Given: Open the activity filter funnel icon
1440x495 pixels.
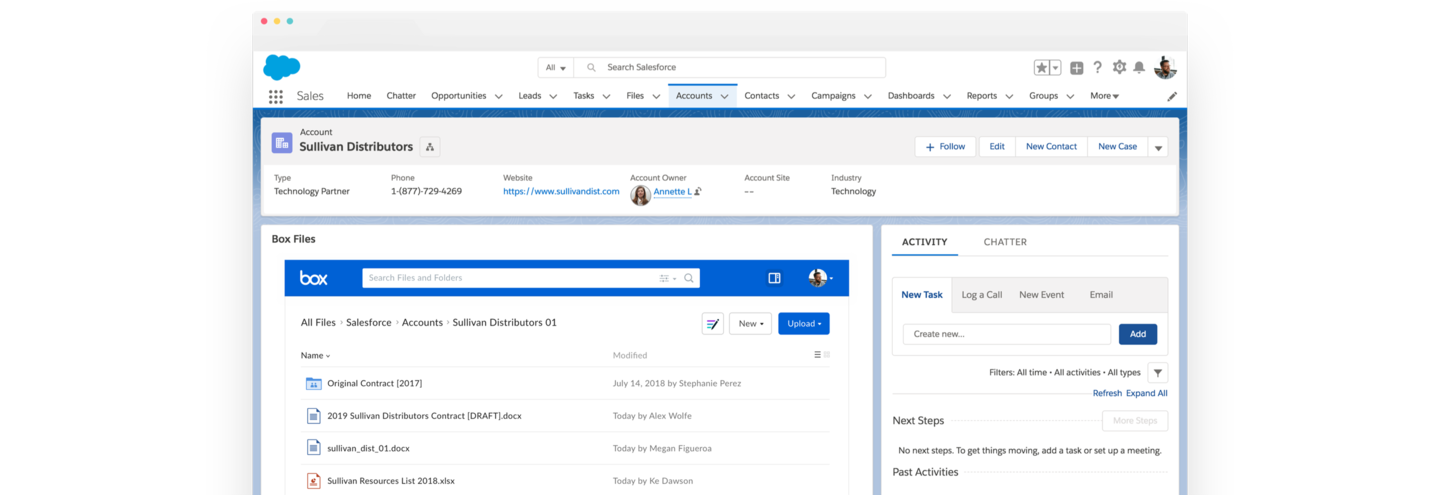Looking at the screenshot, I should pos(1158,373).
